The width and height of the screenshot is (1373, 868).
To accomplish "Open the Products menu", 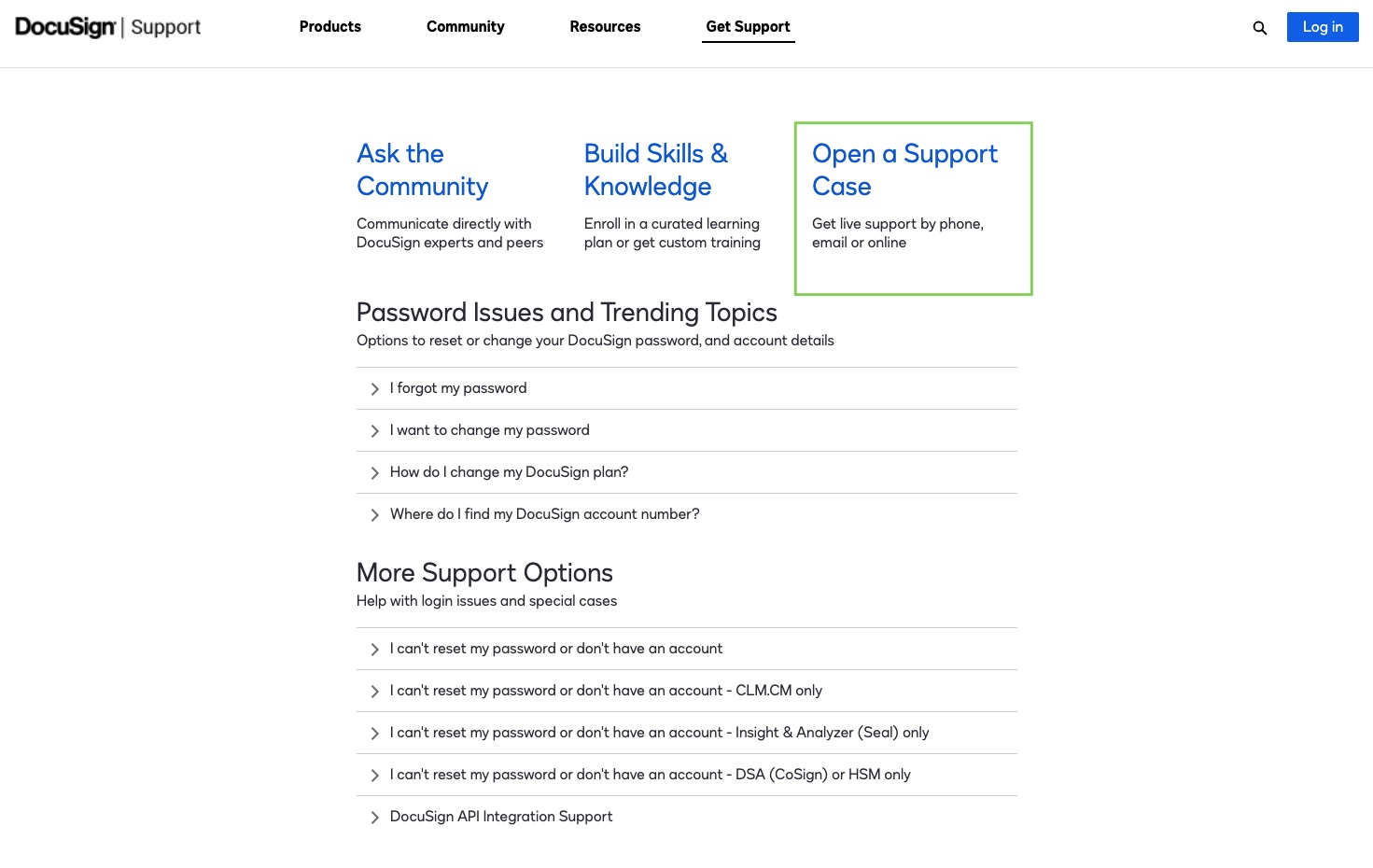I will click(x=329, y=27).
